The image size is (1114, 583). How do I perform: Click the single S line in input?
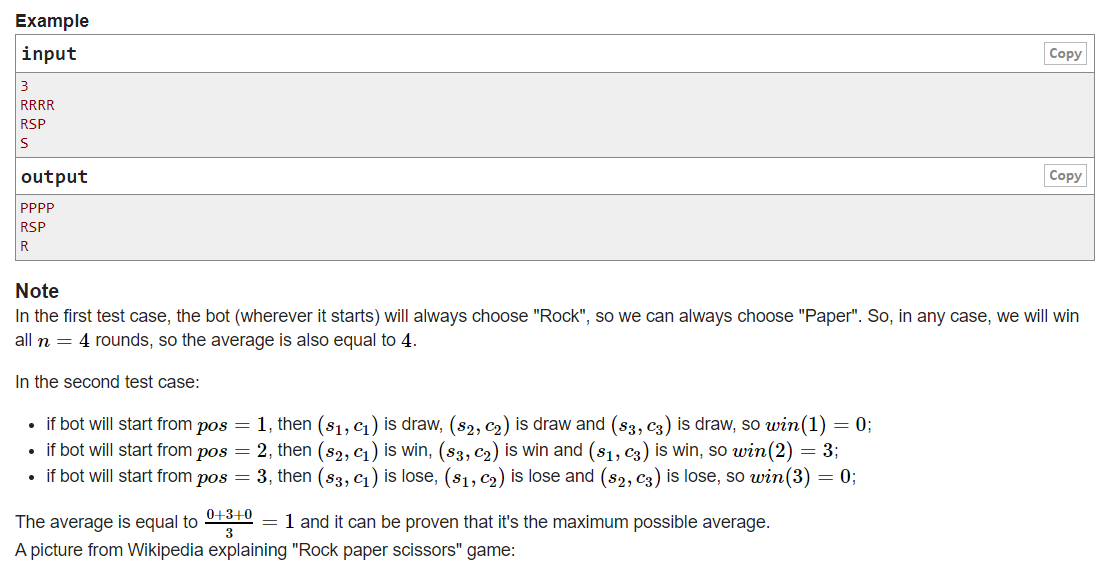pos(24,143)
